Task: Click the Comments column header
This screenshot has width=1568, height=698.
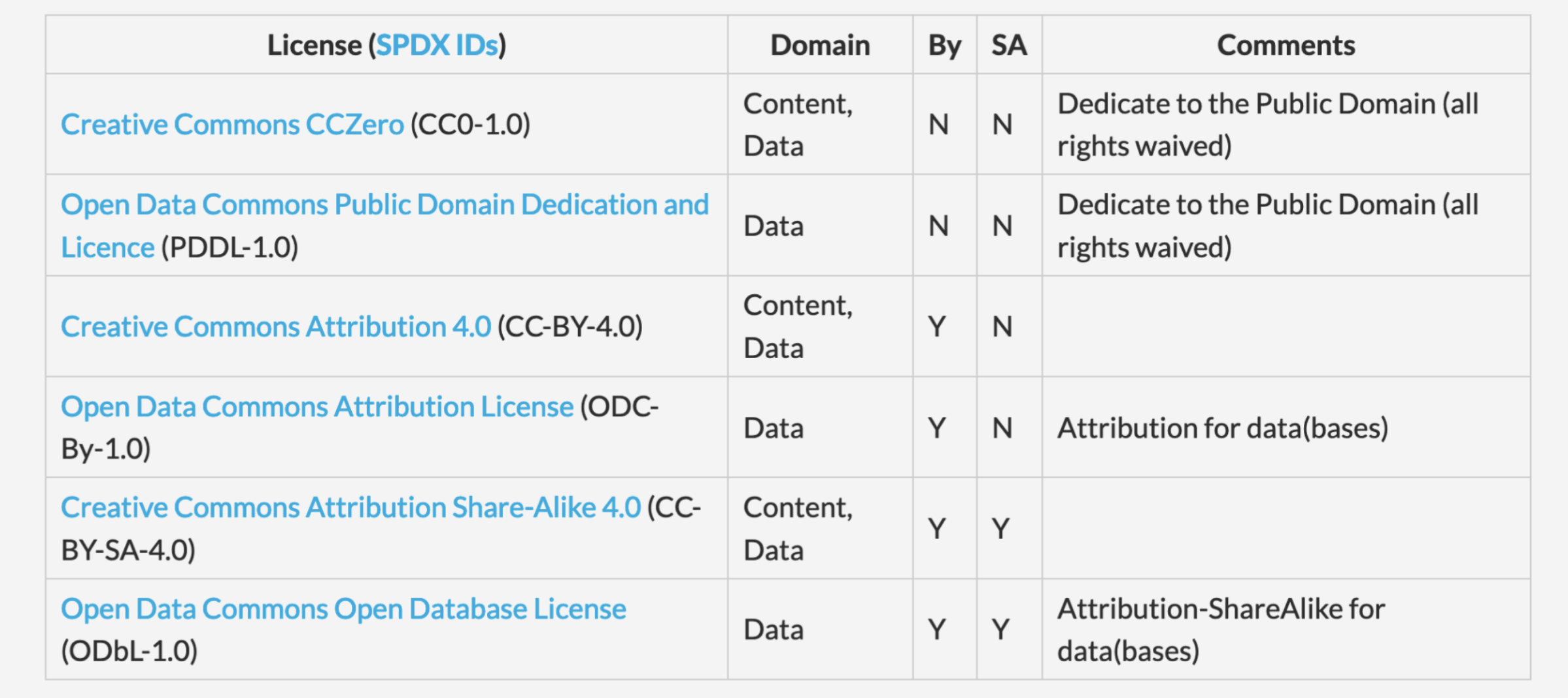Action: 1286,45
